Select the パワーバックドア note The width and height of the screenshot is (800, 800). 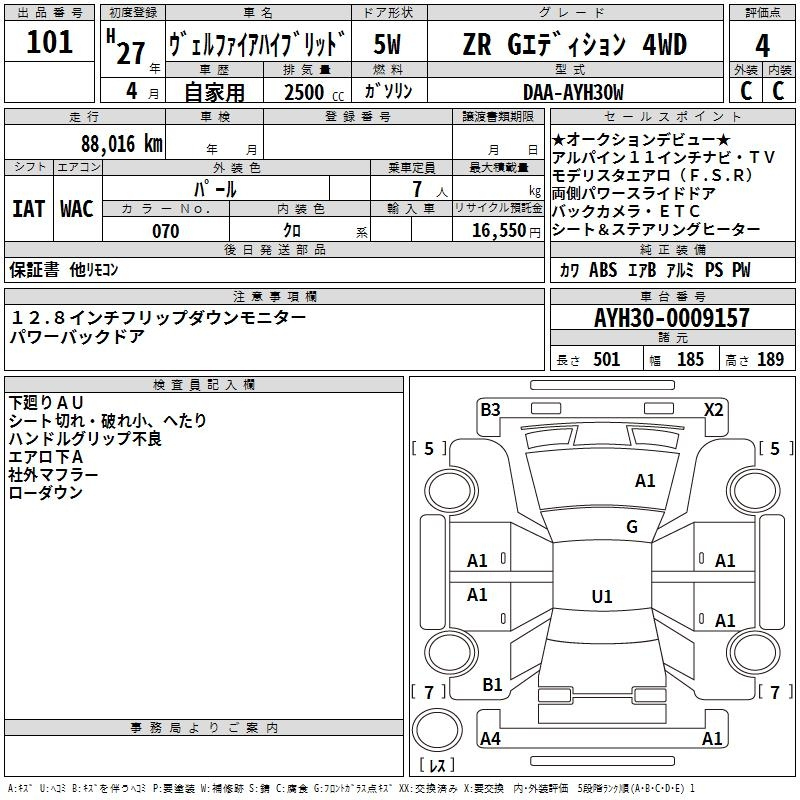pos(77,337)
